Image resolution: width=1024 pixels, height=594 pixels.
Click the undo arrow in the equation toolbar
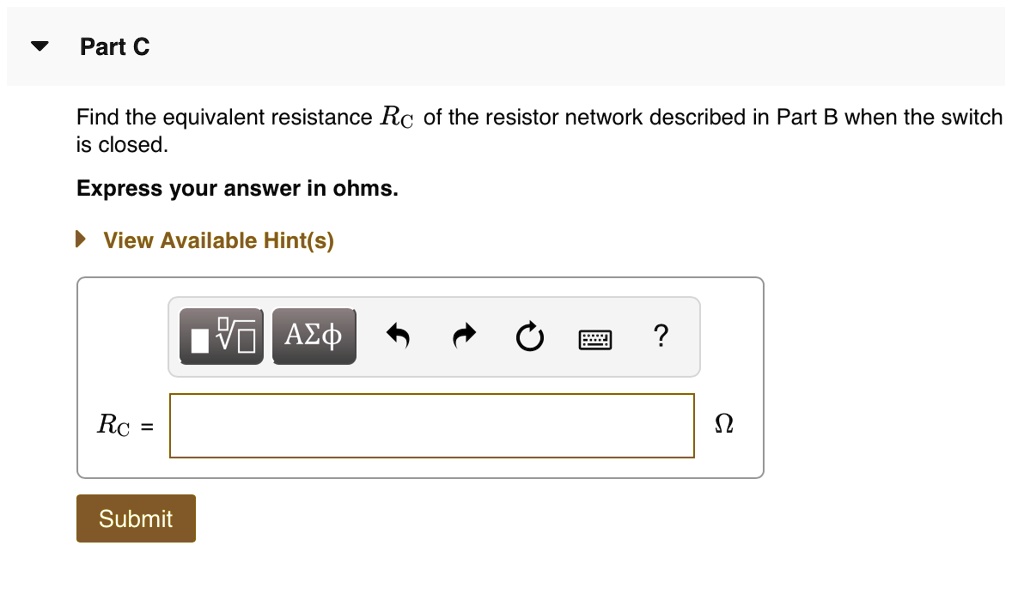click(397, 337)
